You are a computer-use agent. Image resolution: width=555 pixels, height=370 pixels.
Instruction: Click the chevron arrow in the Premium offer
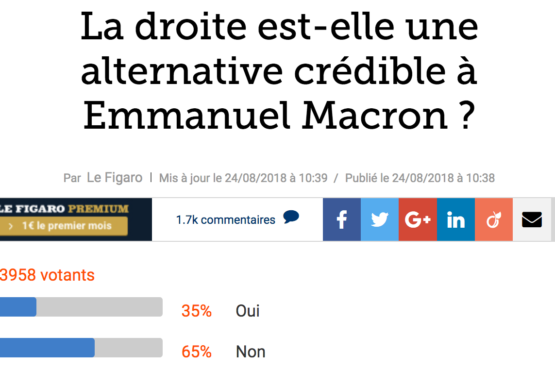pos(11,226)
